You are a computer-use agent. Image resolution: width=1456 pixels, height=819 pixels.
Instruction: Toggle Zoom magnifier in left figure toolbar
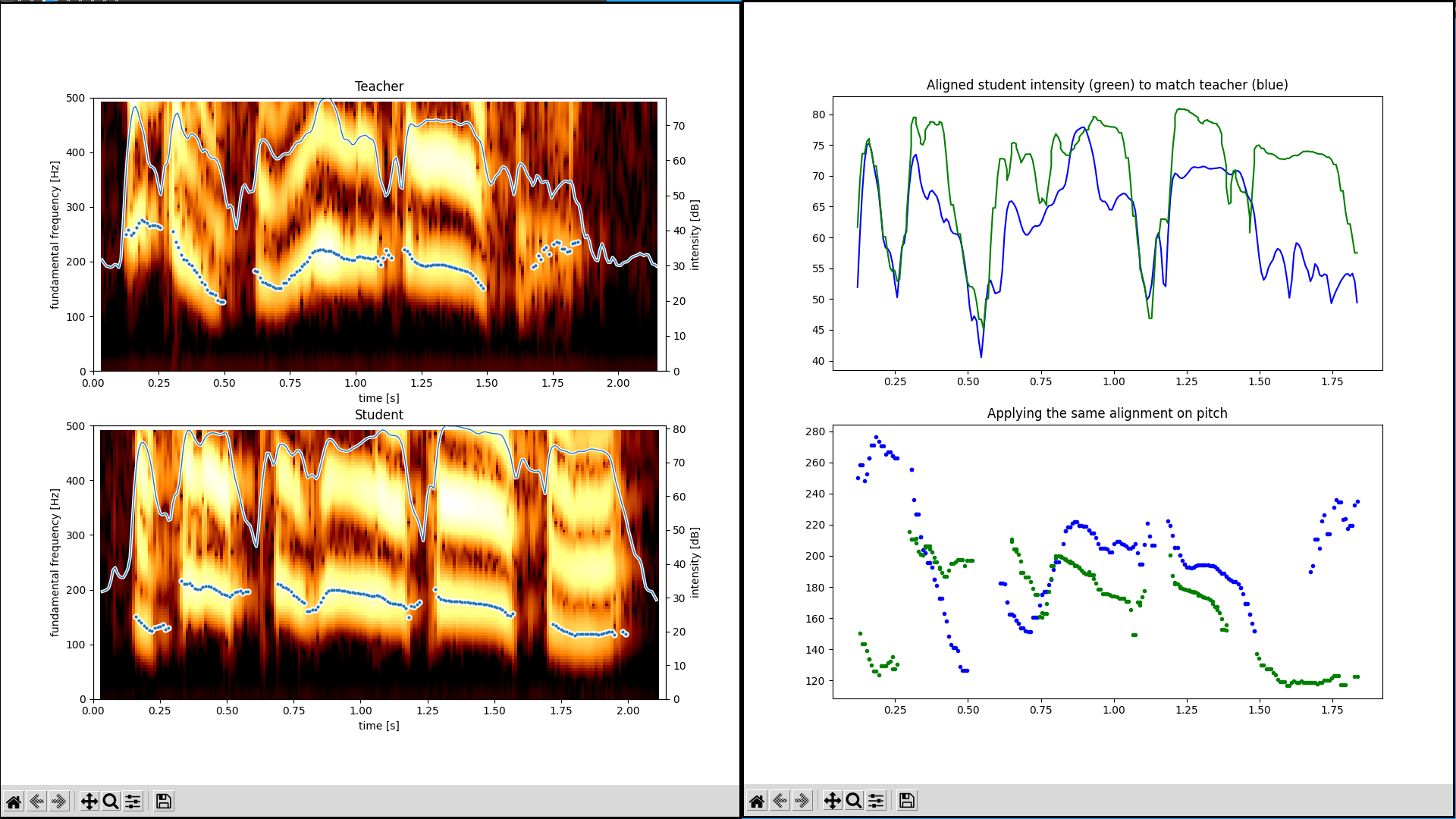[111, 802]
